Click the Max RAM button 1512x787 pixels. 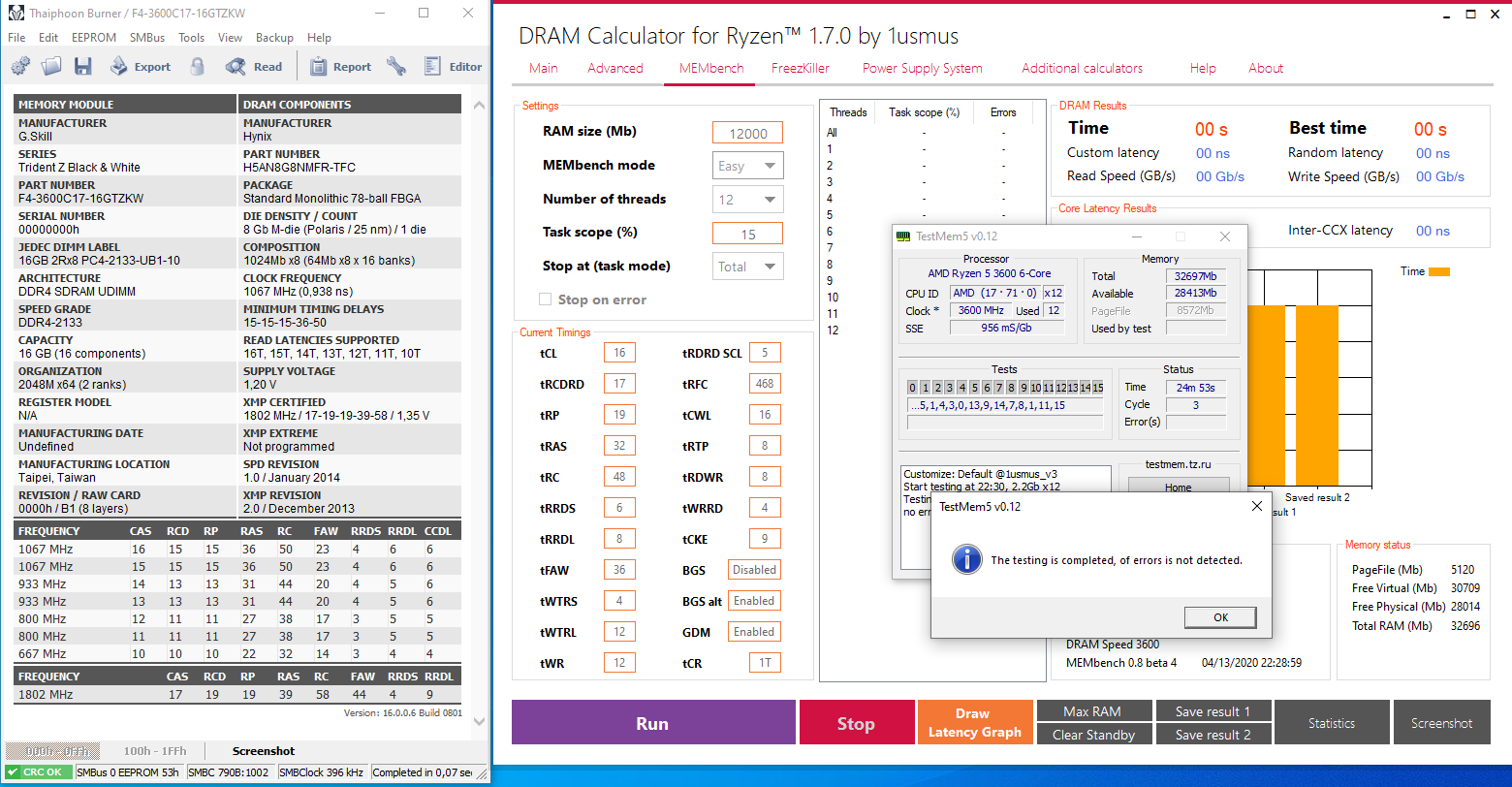[x=1093, y=711]
